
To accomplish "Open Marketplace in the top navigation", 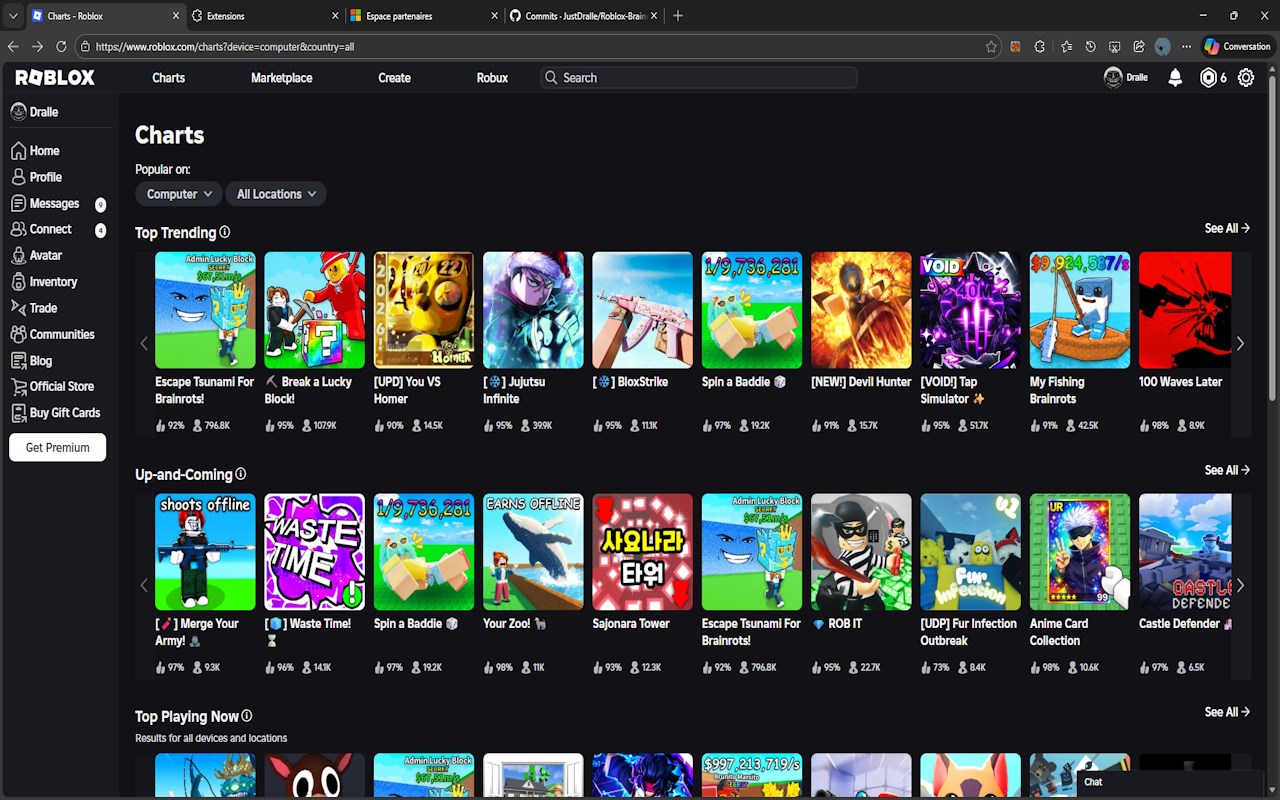I will (x=281, y=78).
